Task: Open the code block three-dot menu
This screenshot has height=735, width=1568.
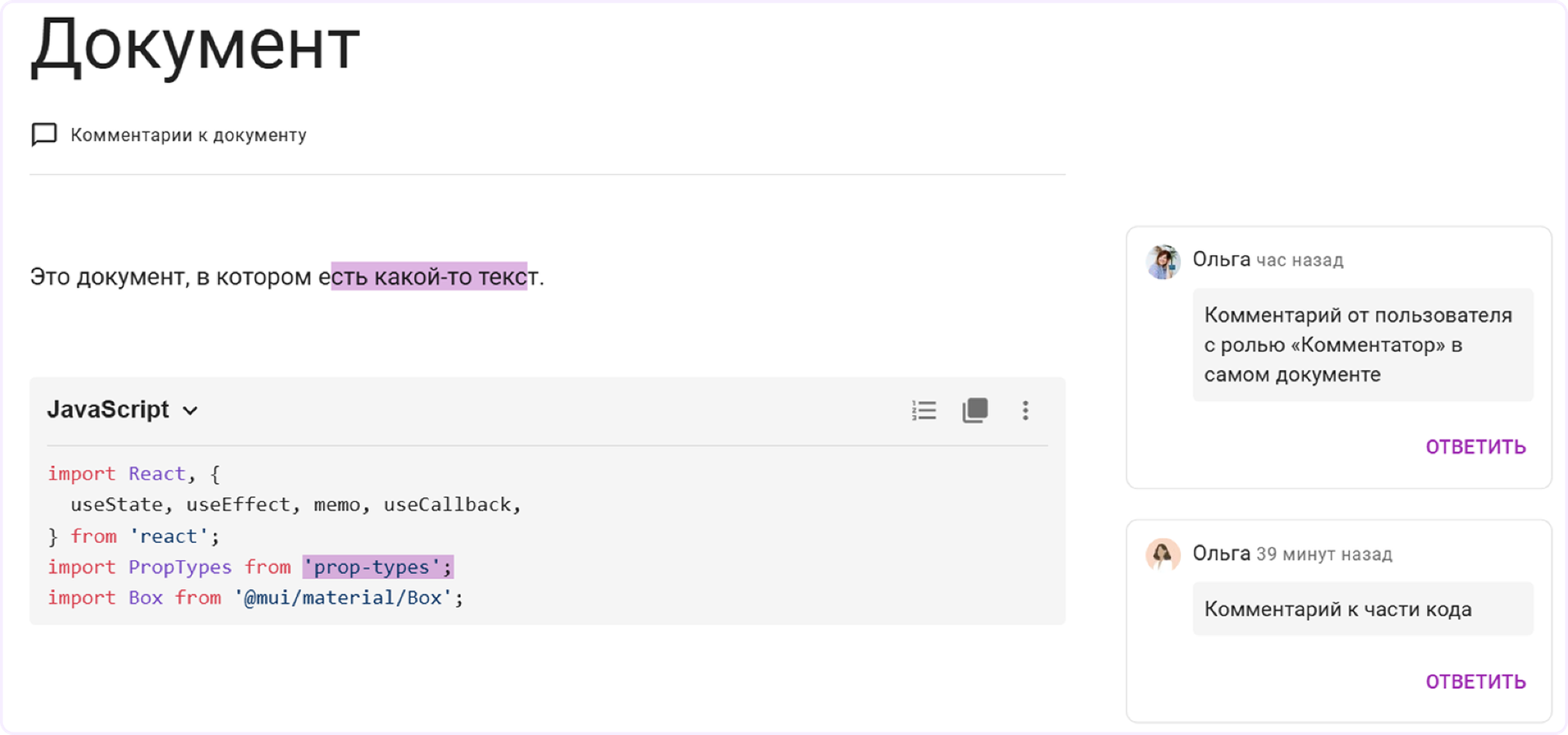Action: click(x=1025, y=410)
